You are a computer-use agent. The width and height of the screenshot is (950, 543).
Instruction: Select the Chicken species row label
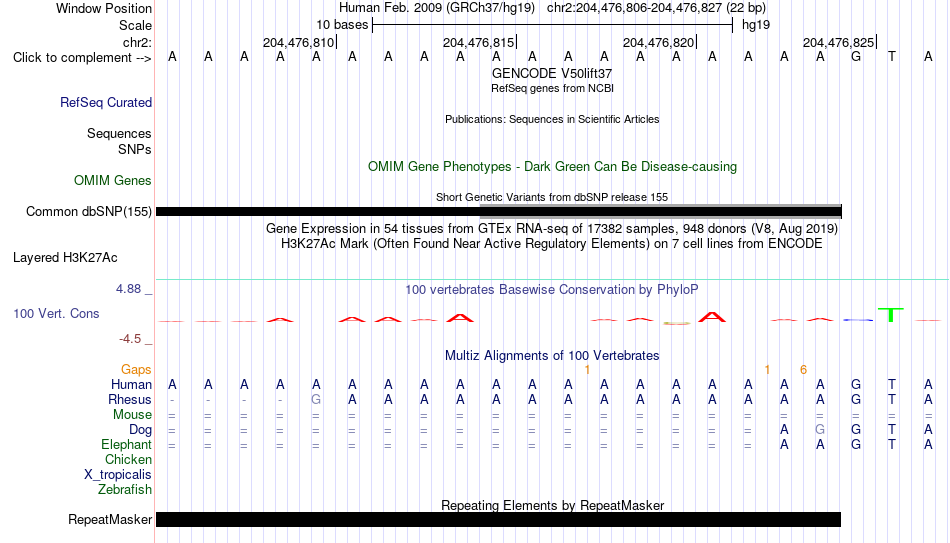pyautogui.click(x=128, y=459)
